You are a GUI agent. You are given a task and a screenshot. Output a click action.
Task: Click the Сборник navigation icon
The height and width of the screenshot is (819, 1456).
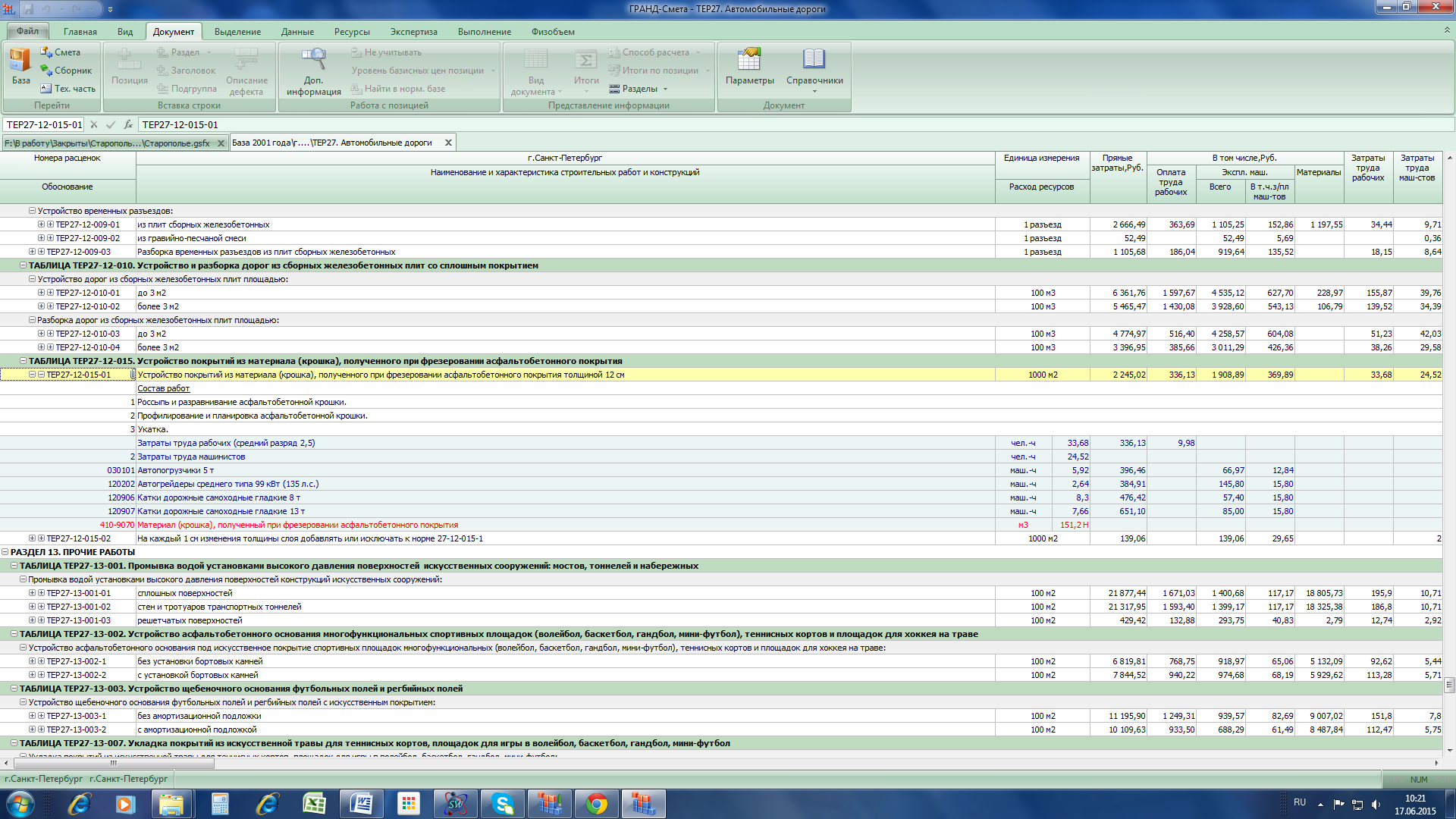click(46, 71)
